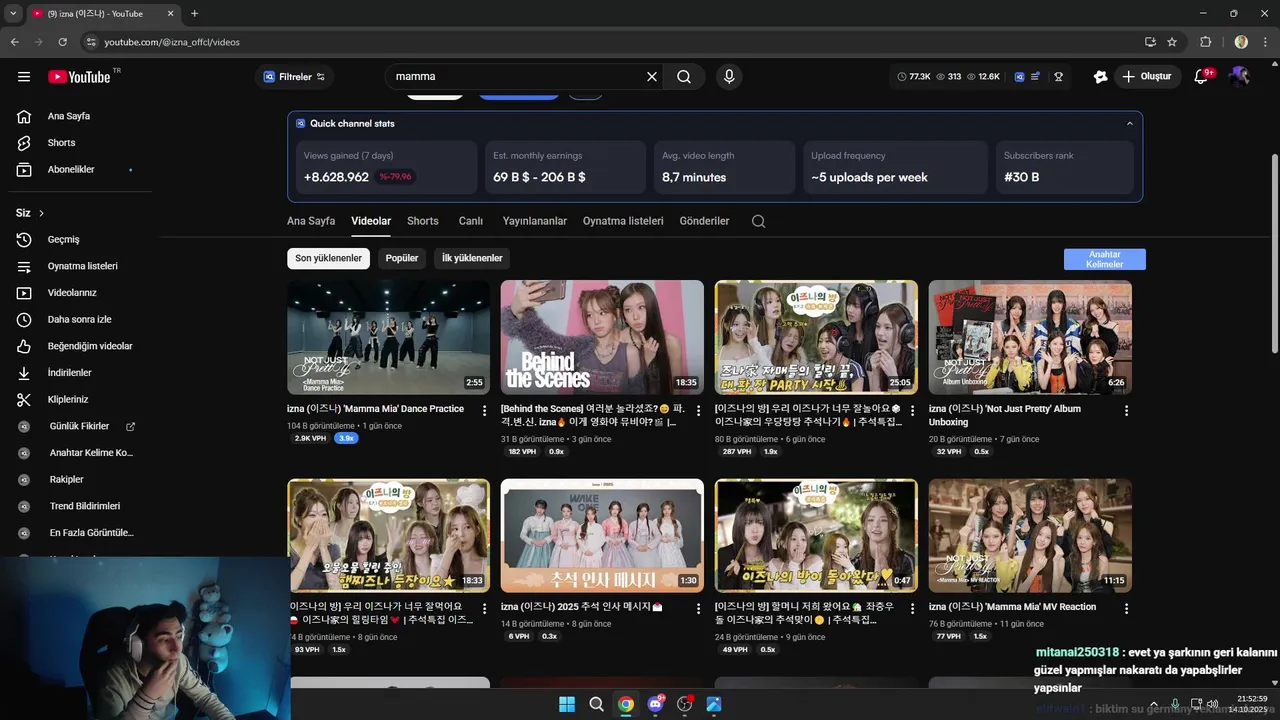Open the Yayınlananlar tab

[x=535, y=221]
